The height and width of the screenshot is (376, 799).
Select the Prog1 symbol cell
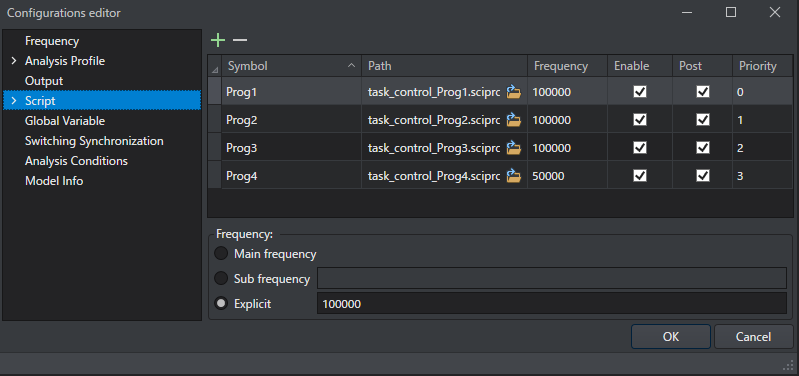point(291,92)
